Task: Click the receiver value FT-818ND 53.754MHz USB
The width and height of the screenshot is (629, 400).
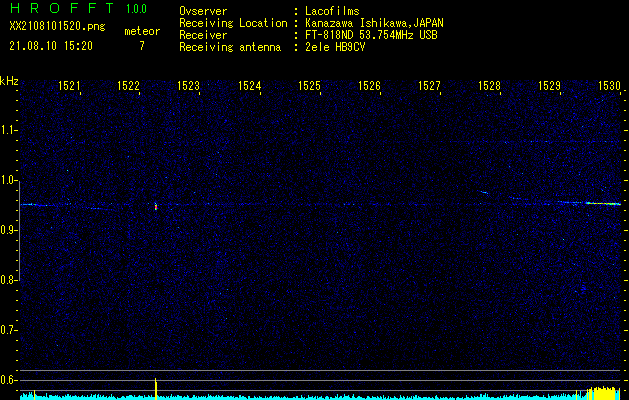Action: [x=371, y=35]
